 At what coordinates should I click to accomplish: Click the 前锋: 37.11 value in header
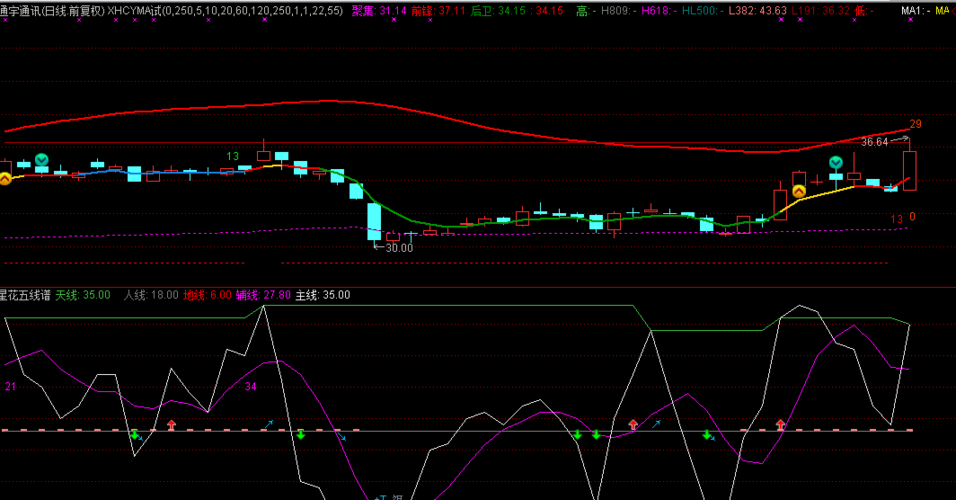(x=438, y=10)
